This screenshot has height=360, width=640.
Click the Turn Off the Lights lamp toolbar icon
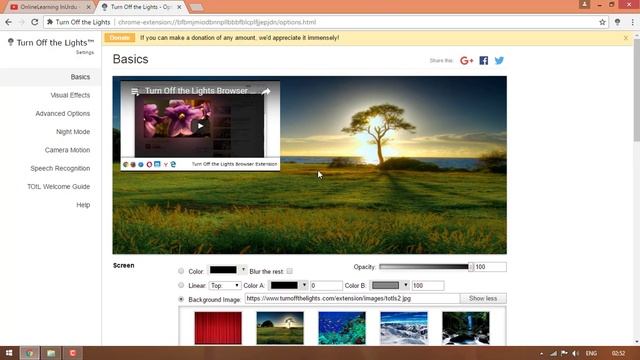pos(617,22)
